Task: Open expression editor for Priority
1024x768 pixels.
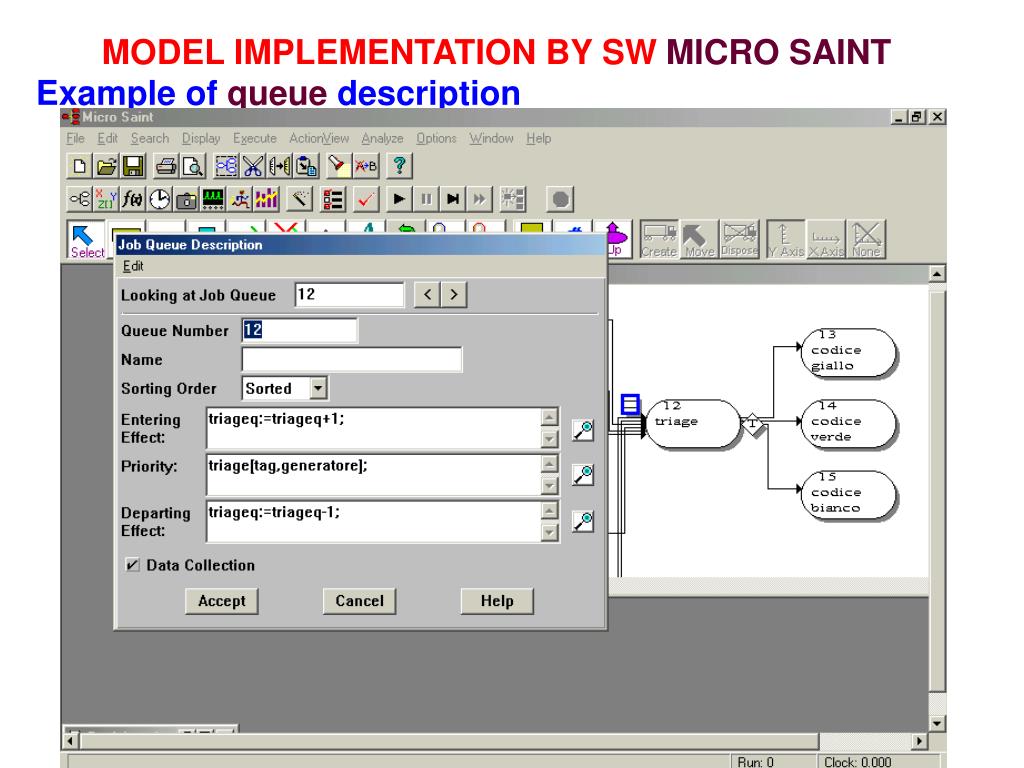Action: pyautogui.click(x=583, y=475)
